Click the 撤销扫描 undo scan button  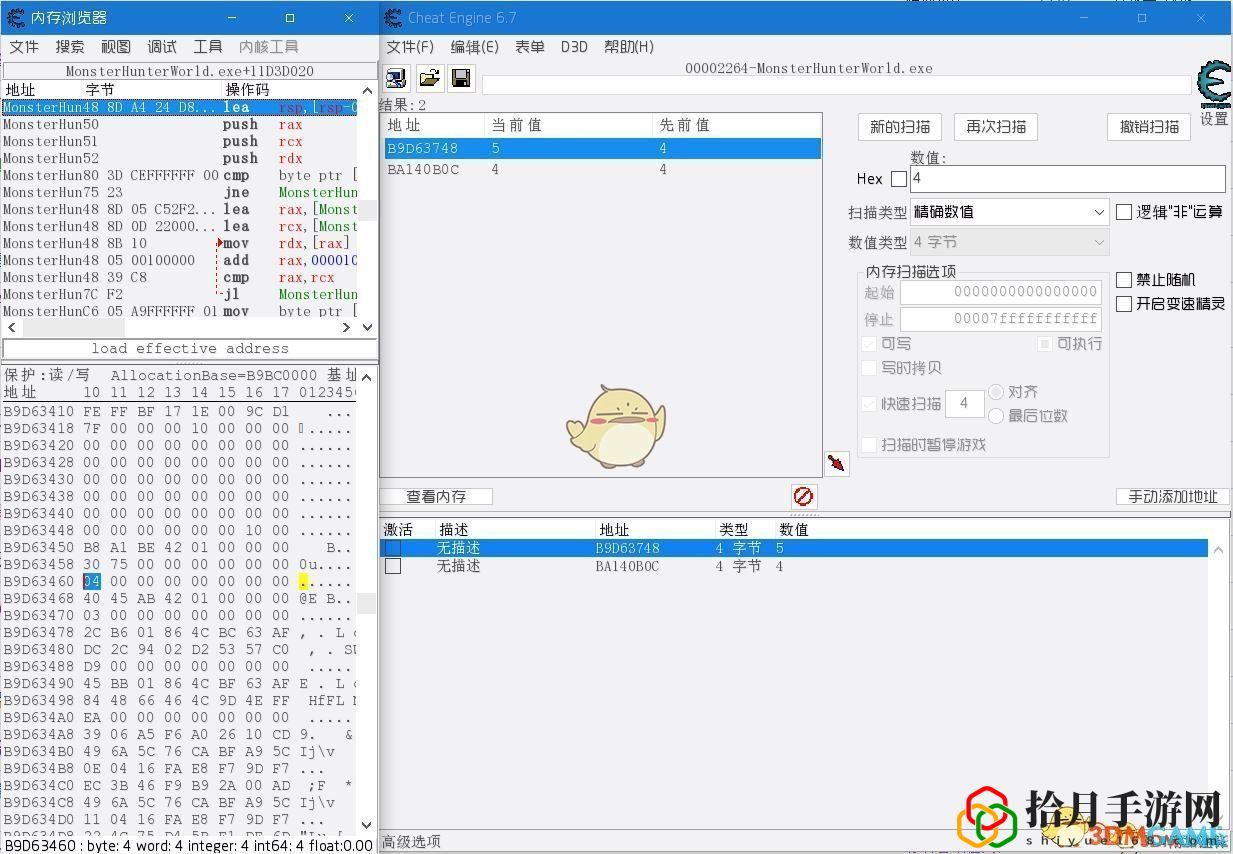coord(1149,127)
